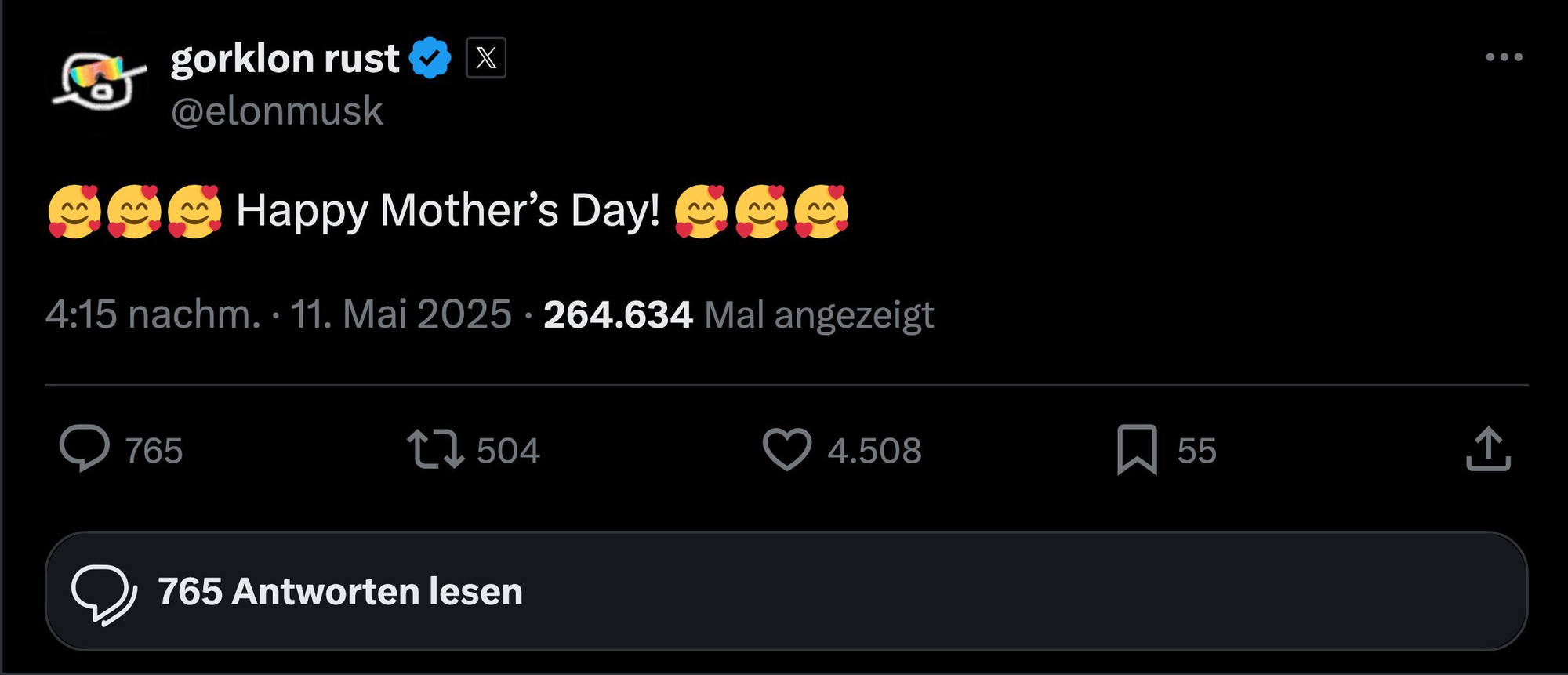Open the three-dot more options menu
Screen dimensions: 1568x675
pos(1504,57)
